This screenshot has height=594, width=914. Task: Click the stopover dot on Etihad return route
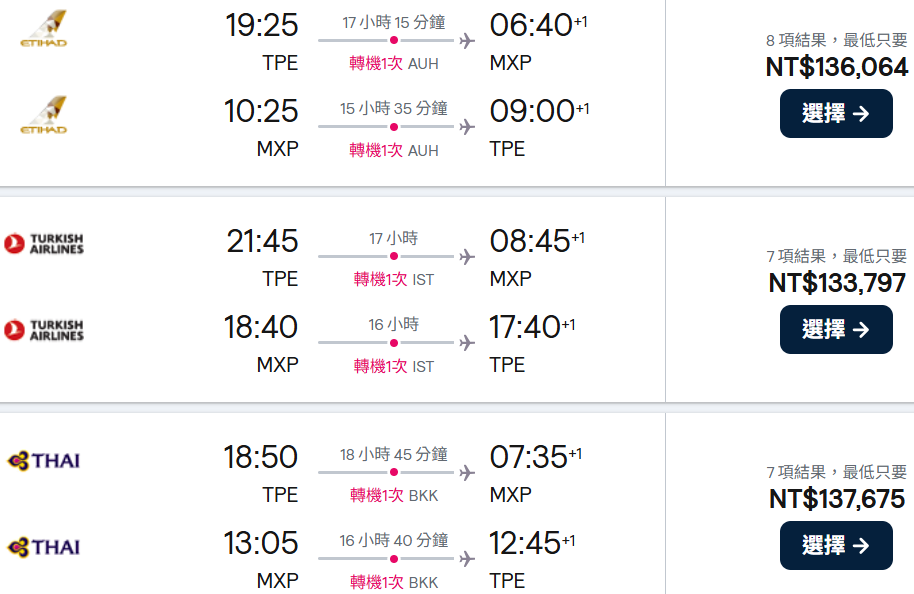(394, 127)
